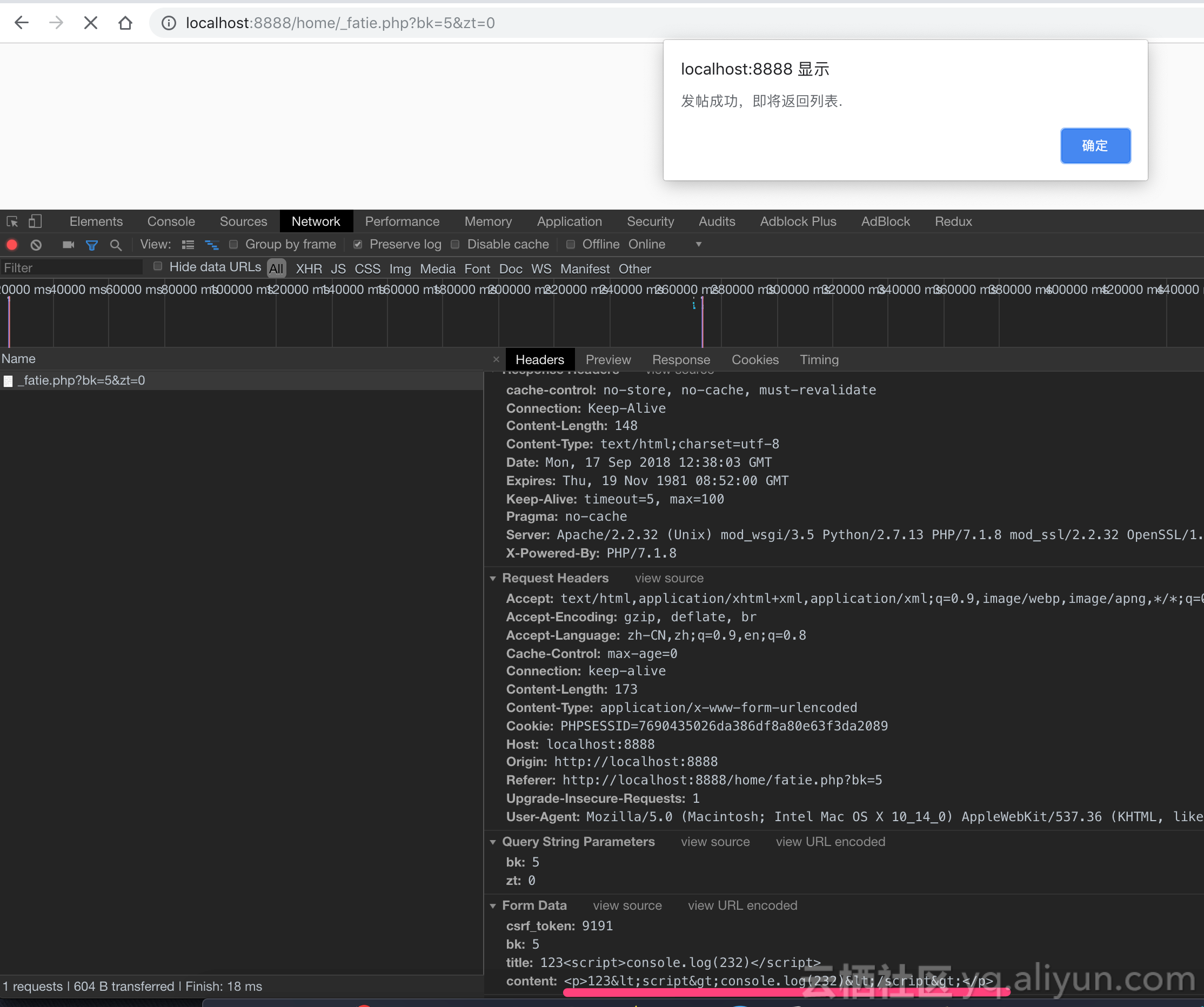Open the Online throttling dropdown
1204x1007 pixels.
pyautogui.click(x=665, y=244)
